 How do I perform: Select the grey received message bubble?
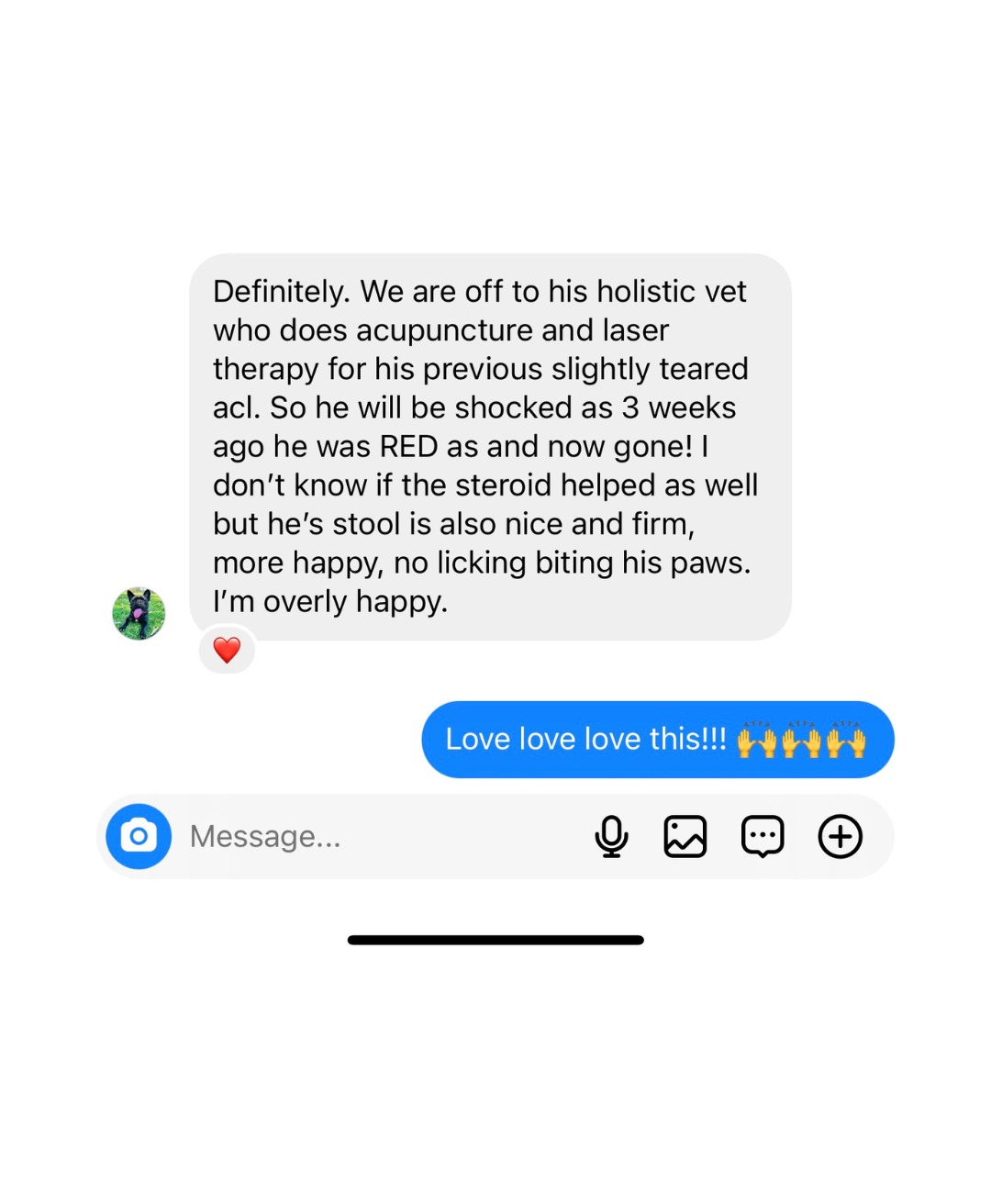point(491,447)
